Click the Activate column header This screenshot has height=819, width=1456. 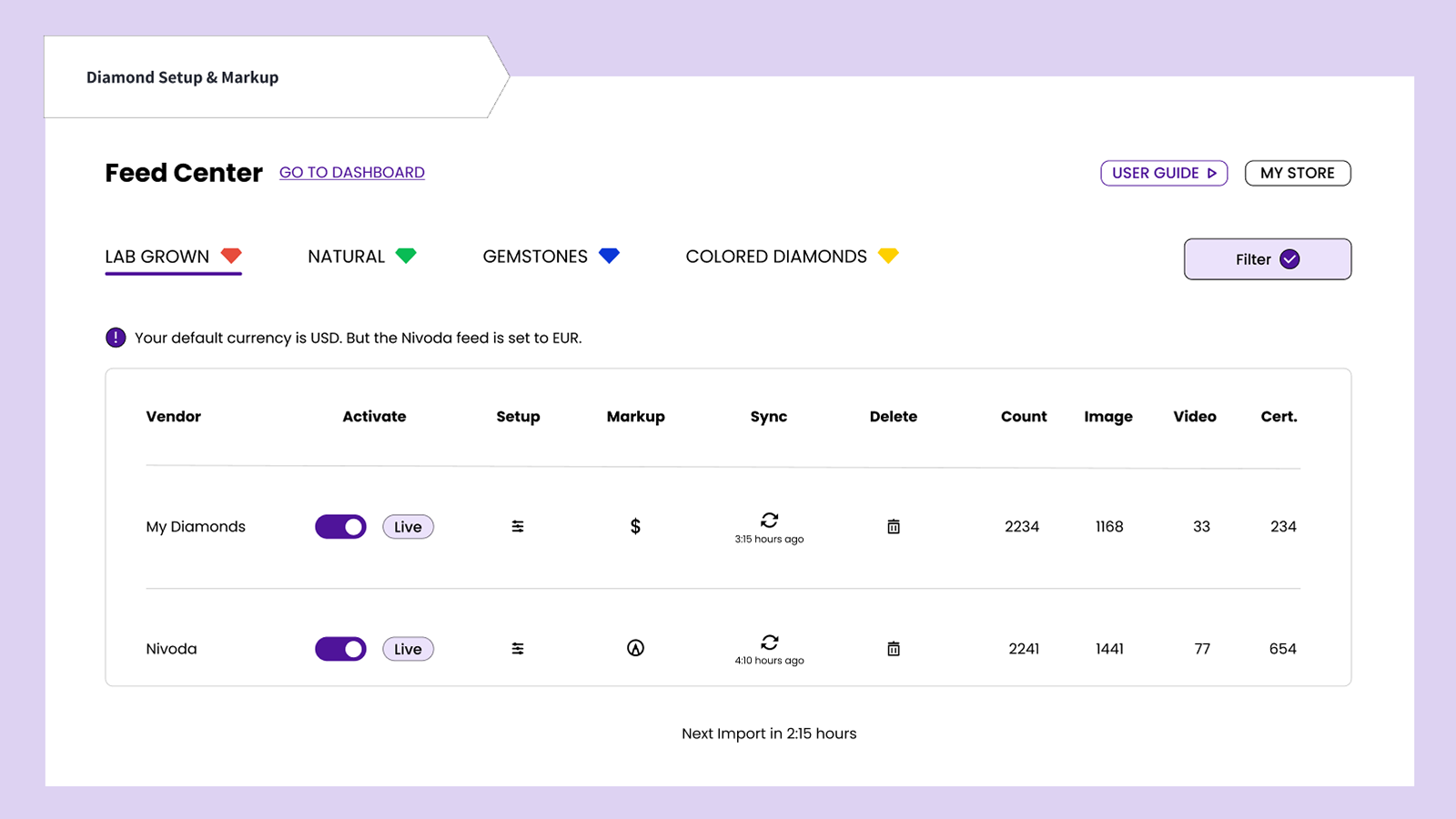pyautogui.click(x=374, y=416)
